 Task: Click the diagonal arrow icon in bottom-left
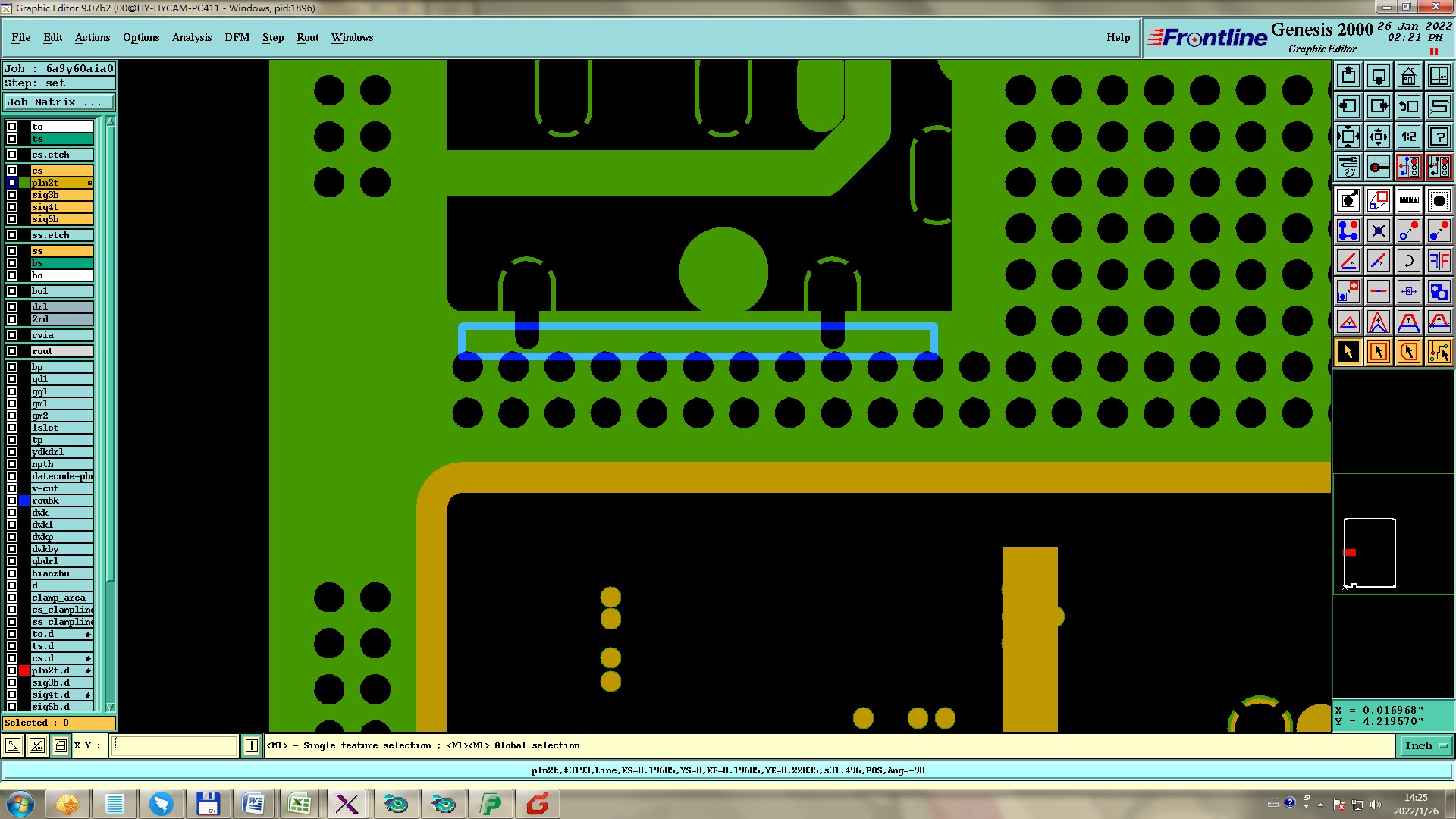click(13, 745)
